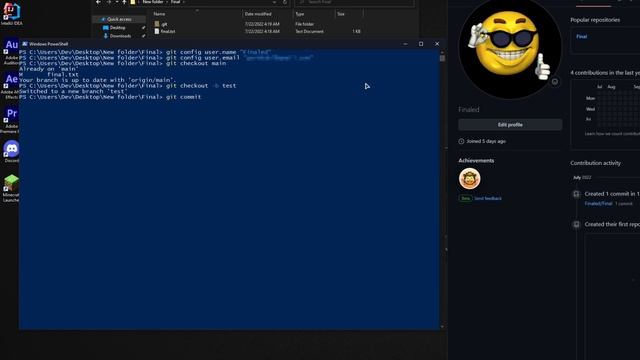Screen dimensions: 640x360
Task: Click Send feedback link
Action: (x=488, y=198)
